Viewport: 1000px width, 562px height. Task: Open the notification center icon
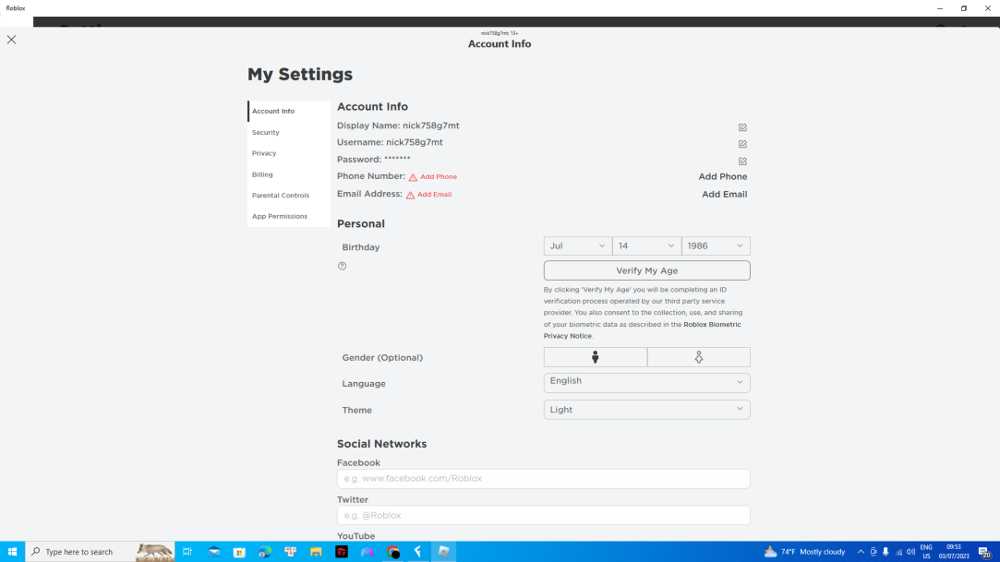coord(985,552)
